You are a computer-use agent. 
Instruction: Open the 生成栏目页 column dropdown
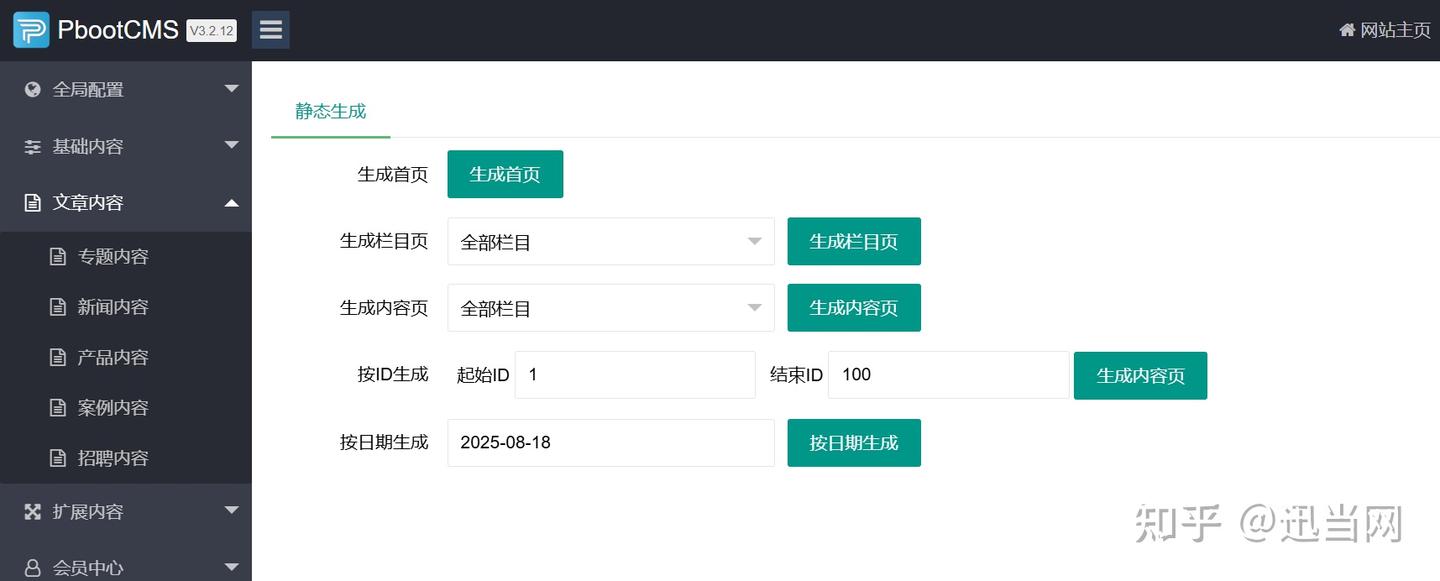coord(611,241)
